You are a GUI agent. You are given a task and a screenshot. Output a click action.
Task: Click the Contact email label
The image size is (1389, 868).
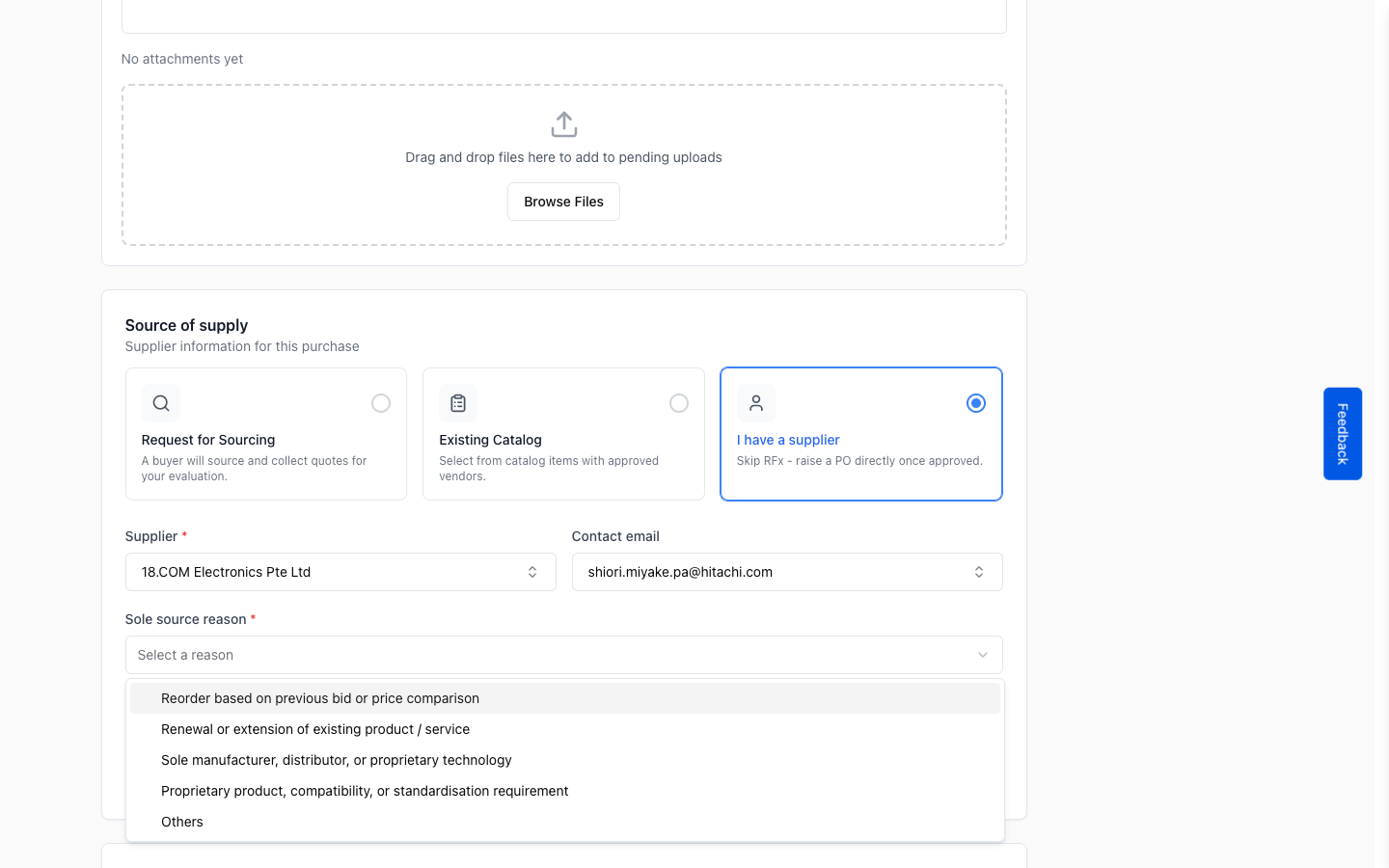pyautogui.click(x=615, y=536)
